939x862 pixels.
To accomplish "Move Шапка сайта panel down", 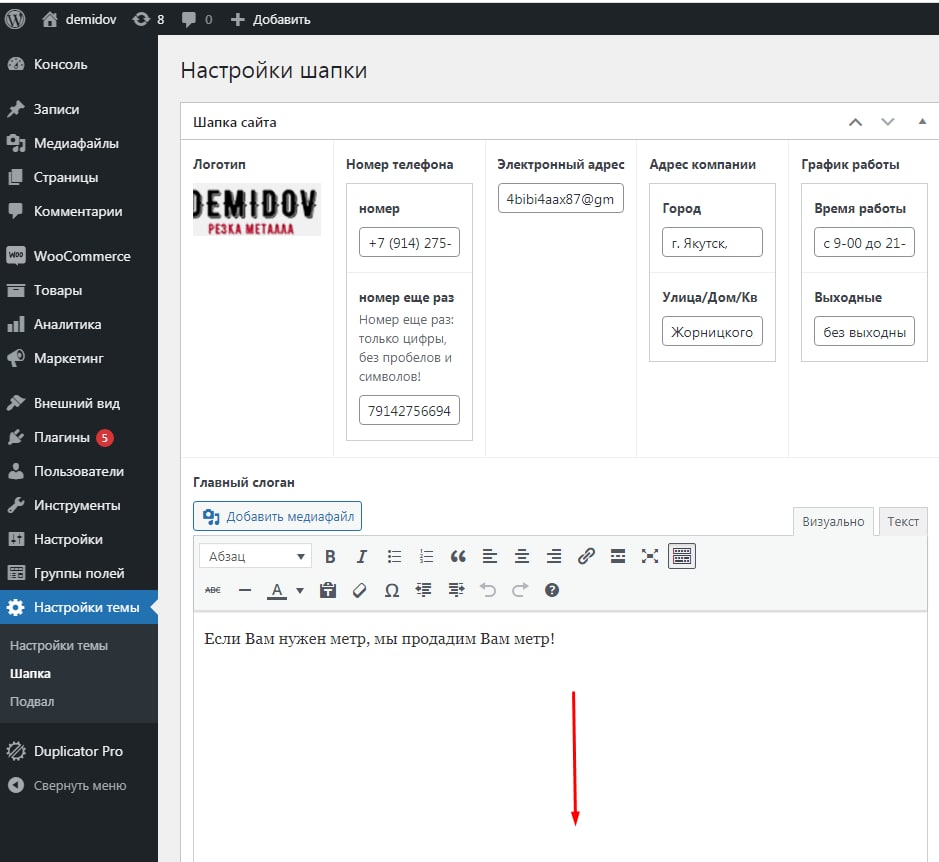I will 887,122.
